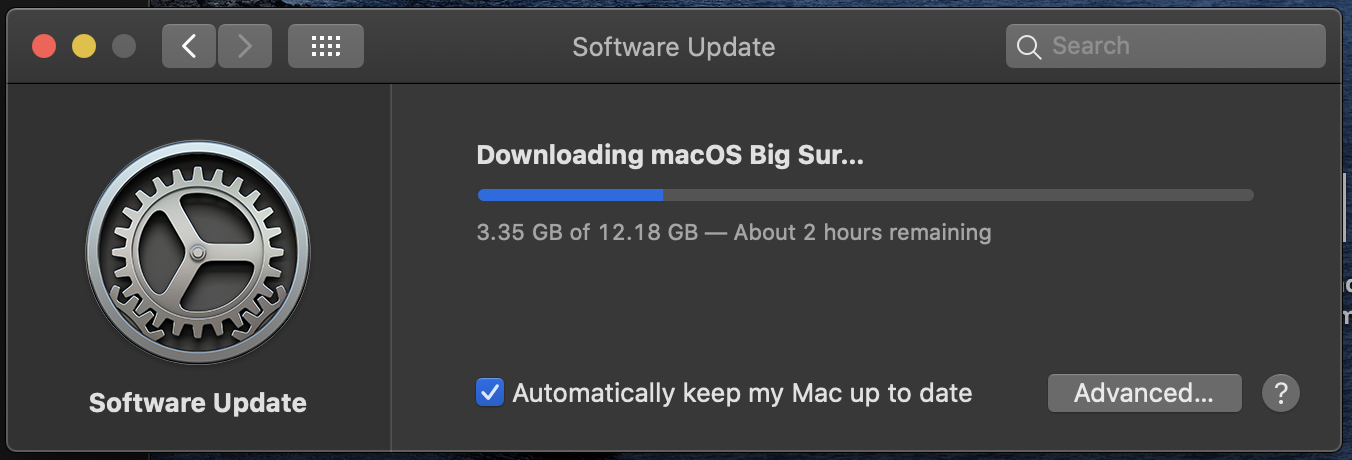Go back with the left chevron button
This screenshot has height=460, width=1352.
(x=188, y=46)
